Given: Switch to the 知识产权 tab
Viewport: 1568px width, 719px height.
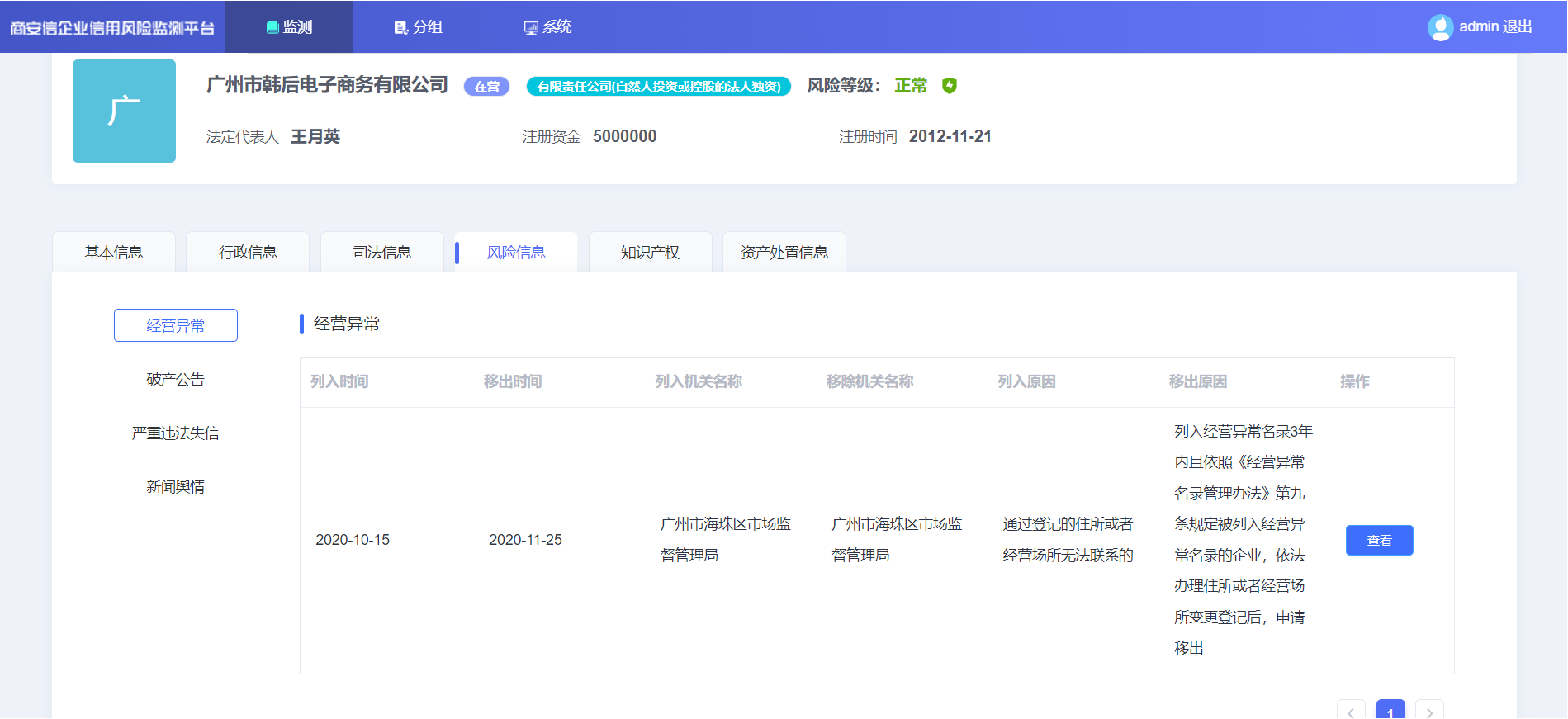Looking at the screenshot, I should click(x=651, y=253).
